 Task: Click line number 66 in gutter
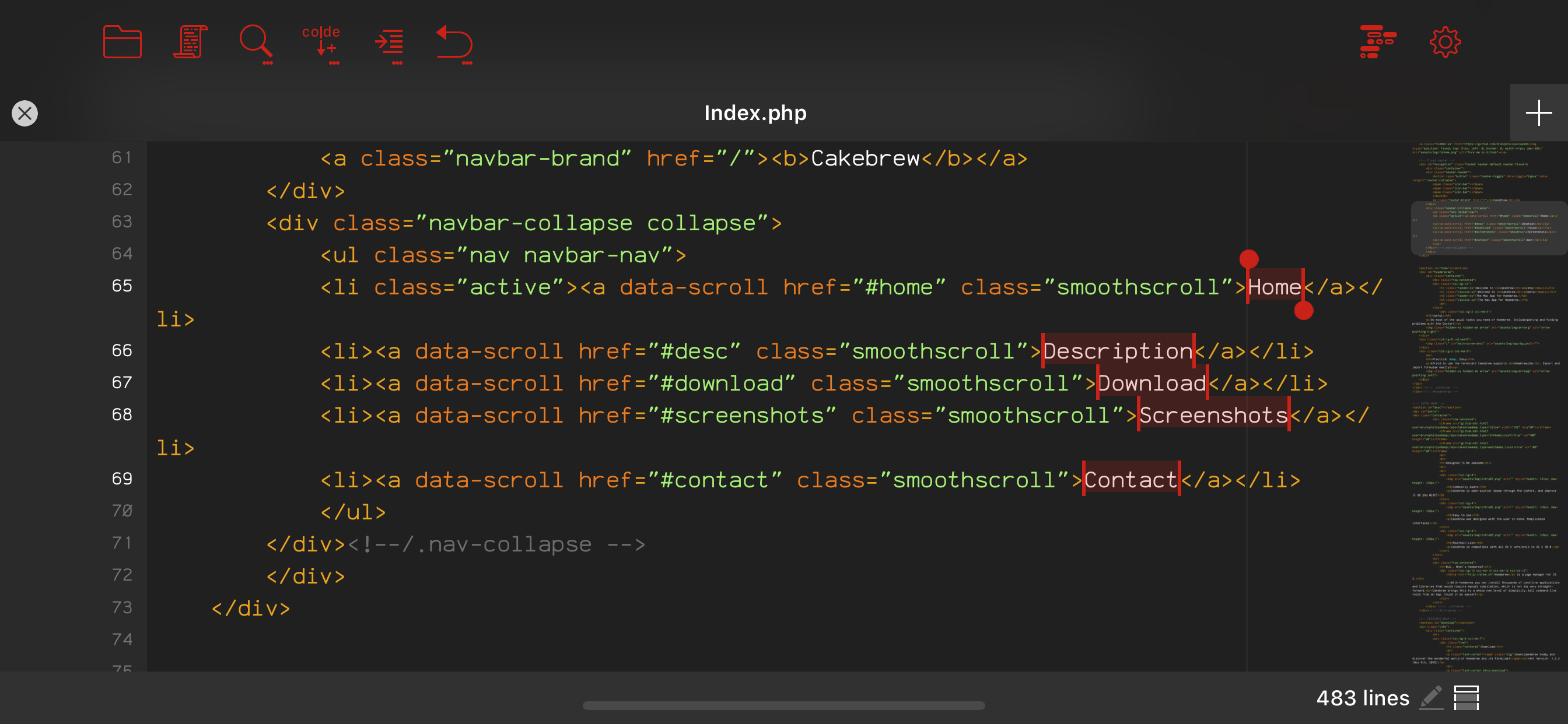122,350
